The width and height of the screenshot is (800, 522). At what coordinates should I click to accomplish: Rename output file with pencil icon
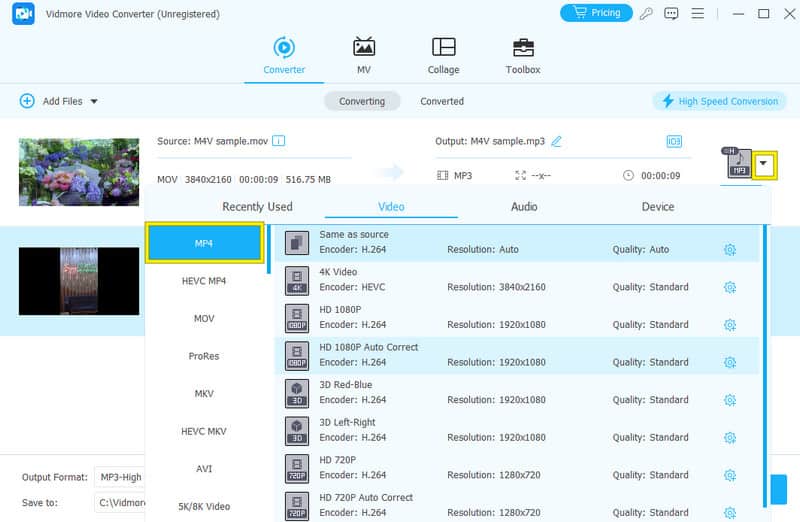pos(556,141)
